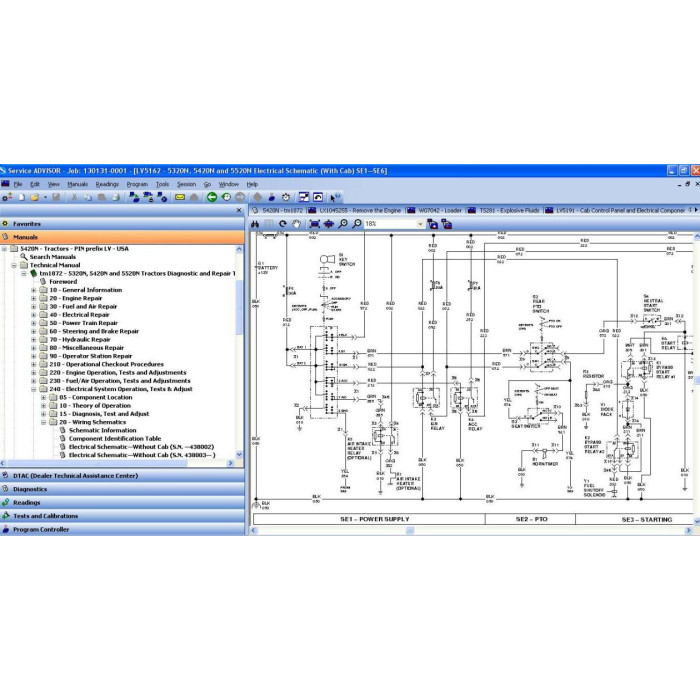The width and height of the screenshot is (700, 700).
Task: Click the tree panel down scroll arrow
Action: (239, 454)
